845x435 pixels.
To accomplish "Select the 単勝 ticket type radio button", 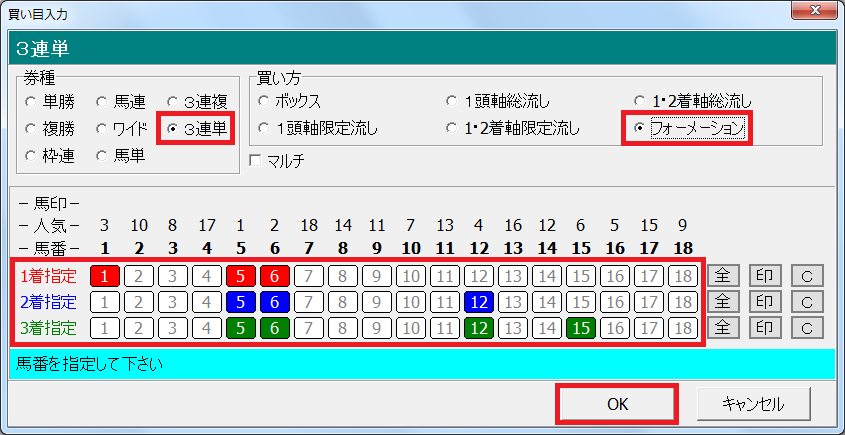I will click(31, 101).
